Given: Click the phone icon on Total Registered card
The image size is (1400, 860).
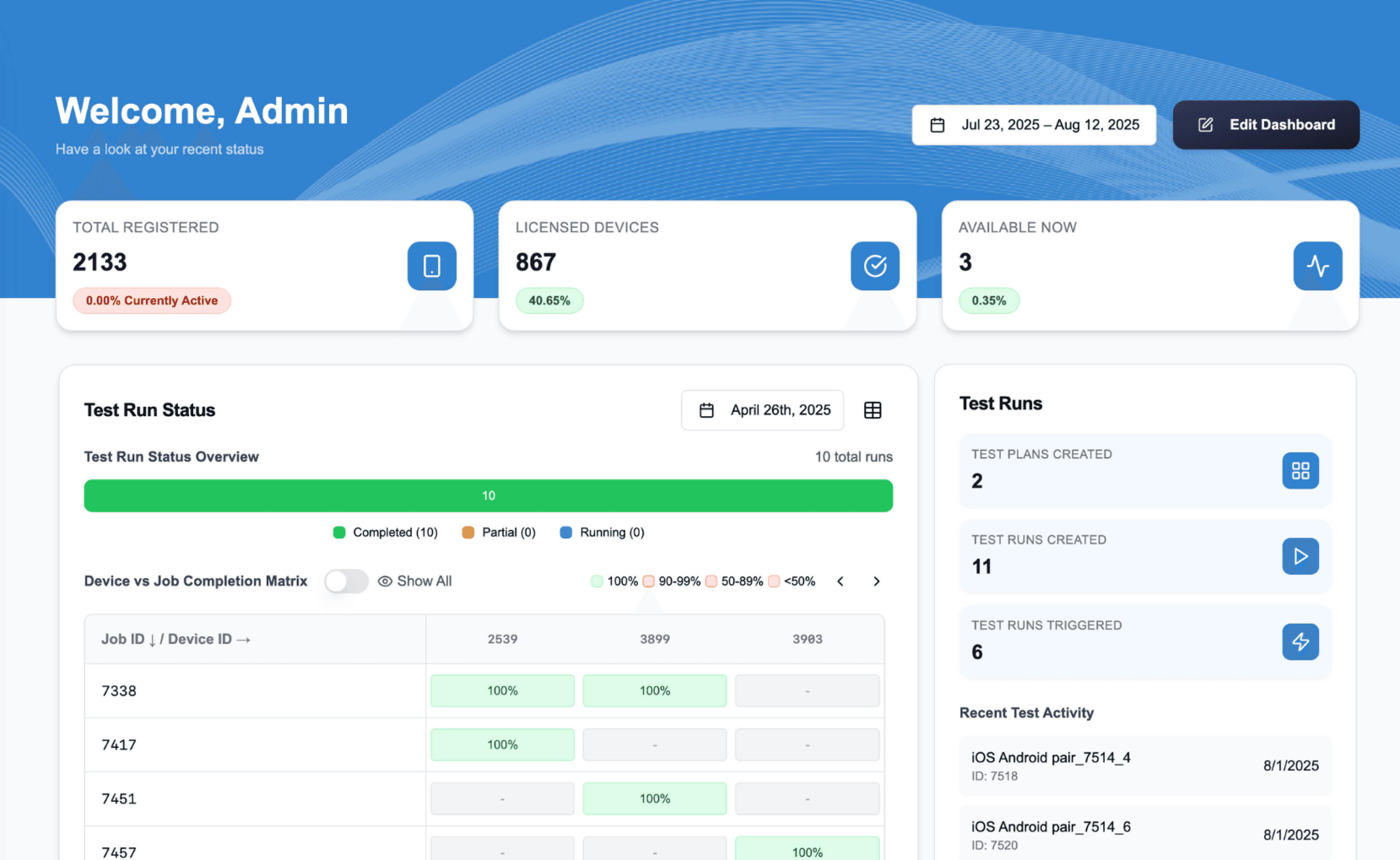Looking at the screenshot, I should pos(432,266).
